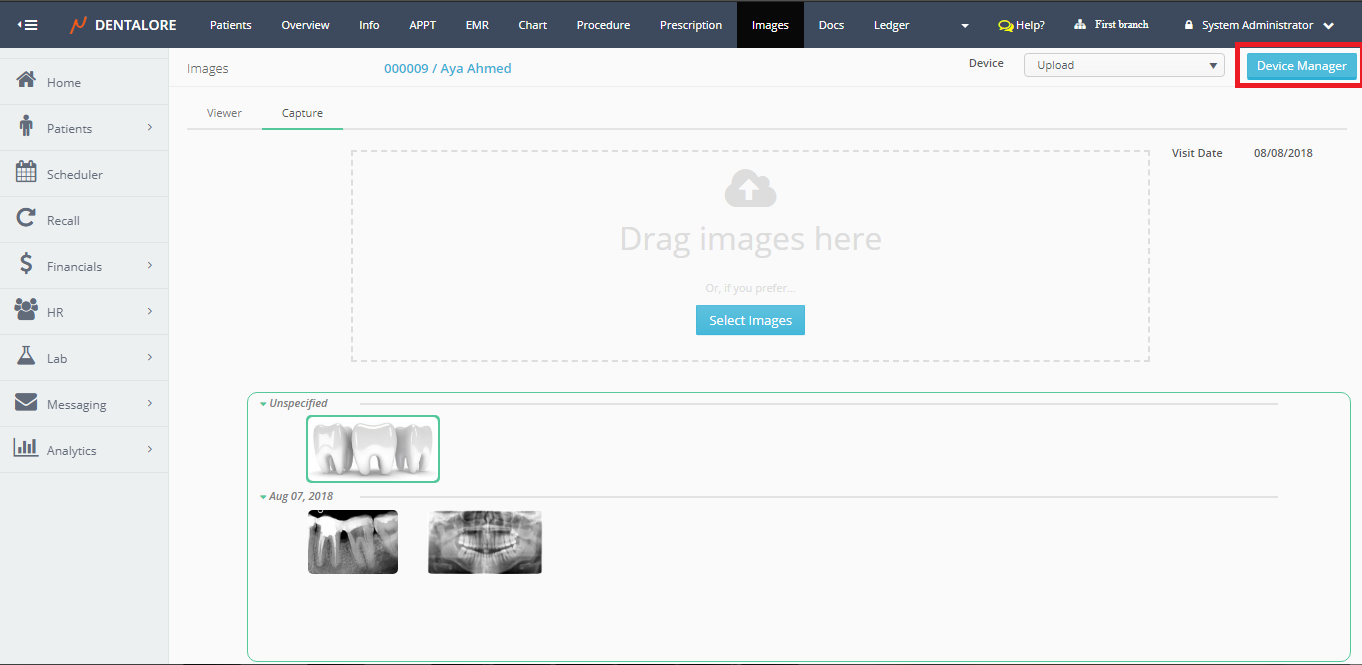Click the Messaging envelope icon
Viewport: 1362px width, 665px height.
[x=26, y=403]
